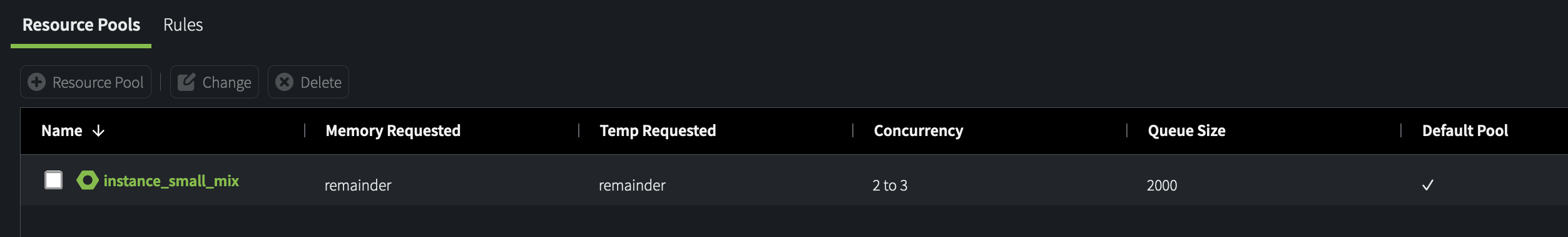Open the Resource Pools tab

click(81, 24)
